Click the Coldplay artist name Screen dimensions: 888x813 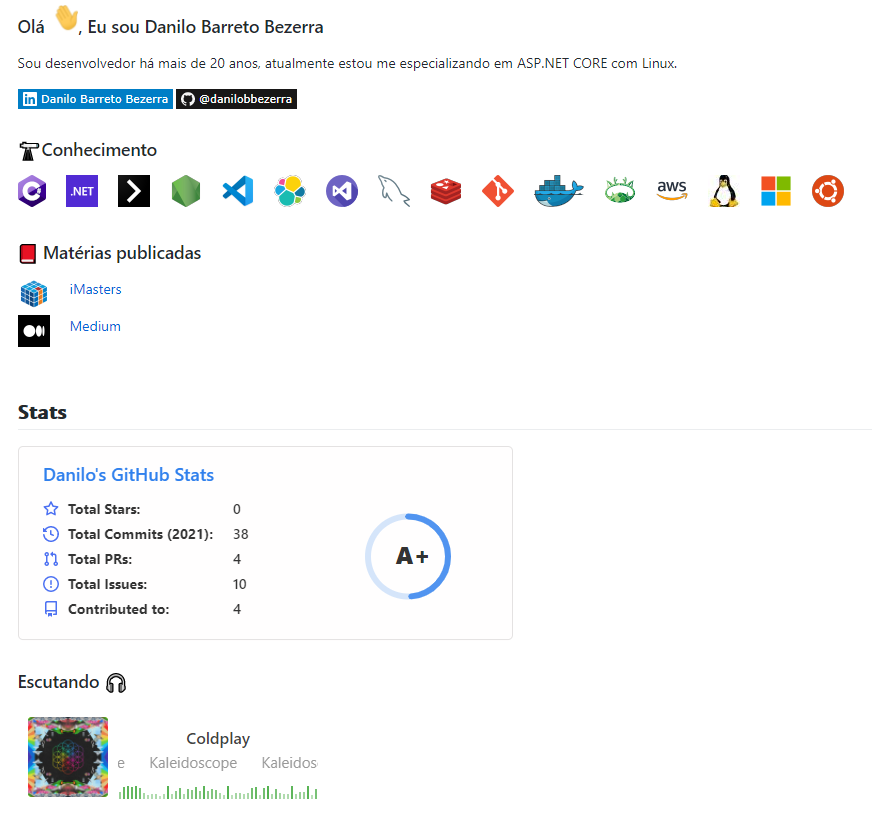point(218,738)
